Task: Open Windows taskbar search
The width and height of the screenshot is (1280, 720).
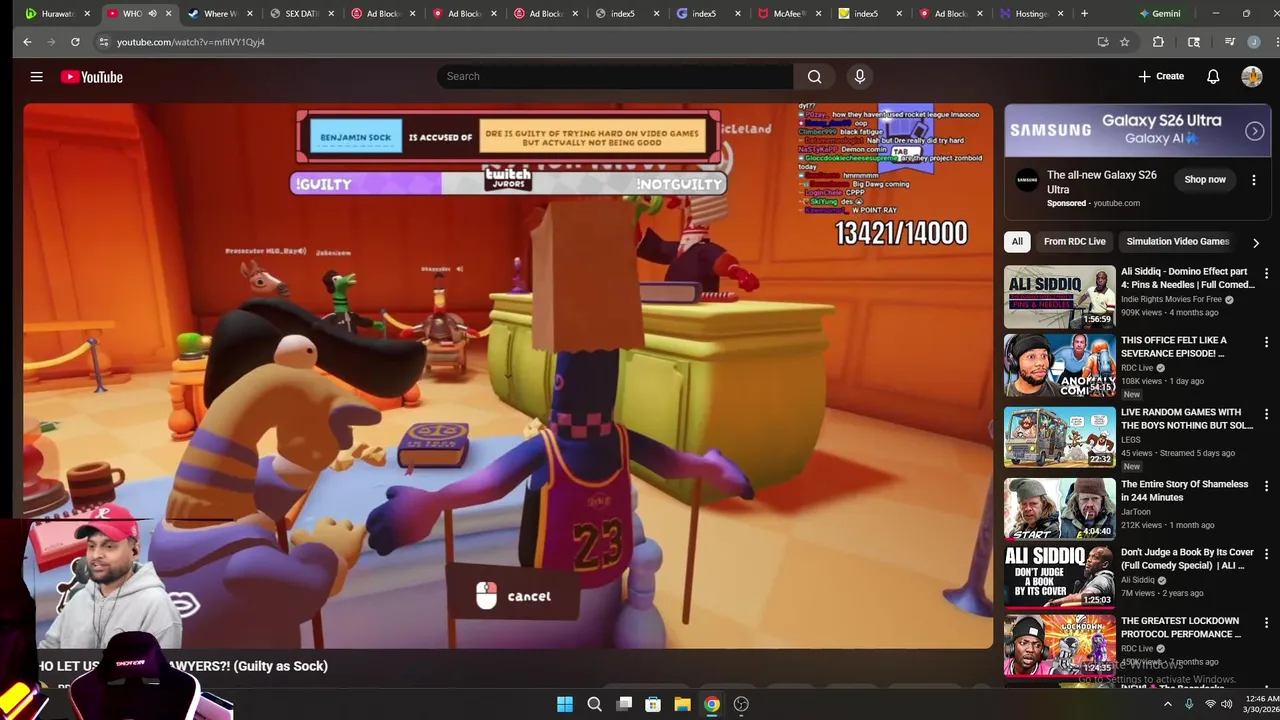Action: point(594,704)
